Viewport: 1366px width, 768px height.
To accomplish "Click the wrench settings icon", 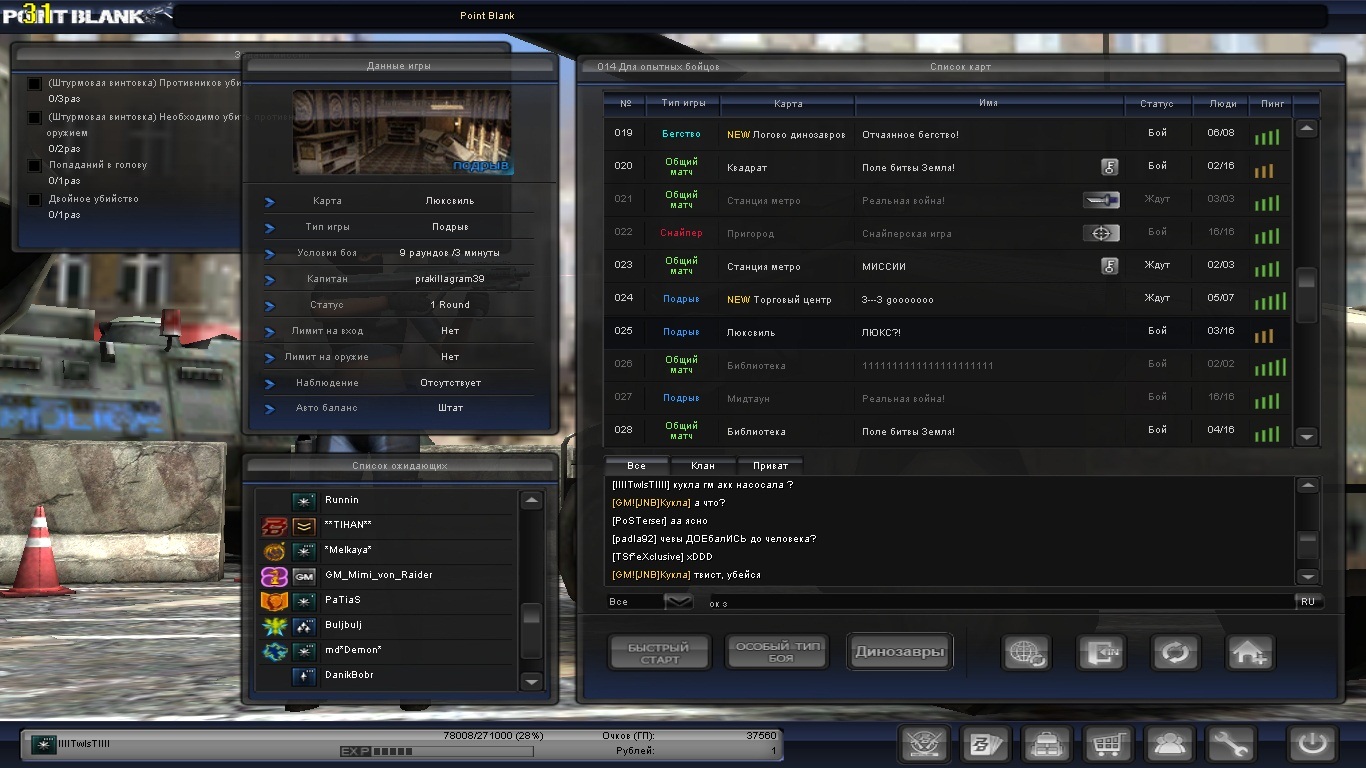I will tap(1230, 744).
